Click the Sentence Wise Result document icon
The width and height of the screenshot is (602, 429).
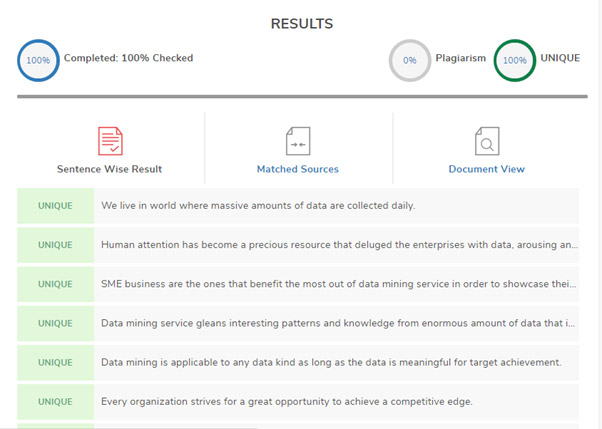[110, 141]
